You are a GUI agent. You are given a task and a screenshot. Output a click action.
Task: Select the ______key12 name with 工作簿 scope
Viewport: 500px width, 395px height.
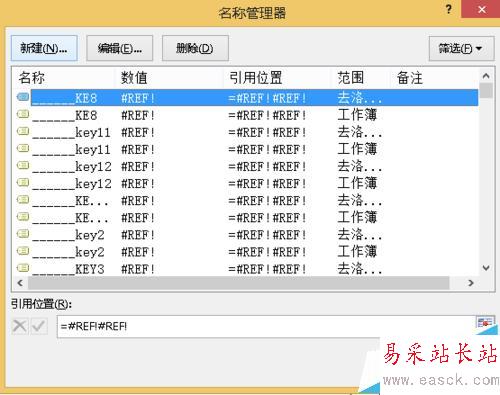[72, 184]
